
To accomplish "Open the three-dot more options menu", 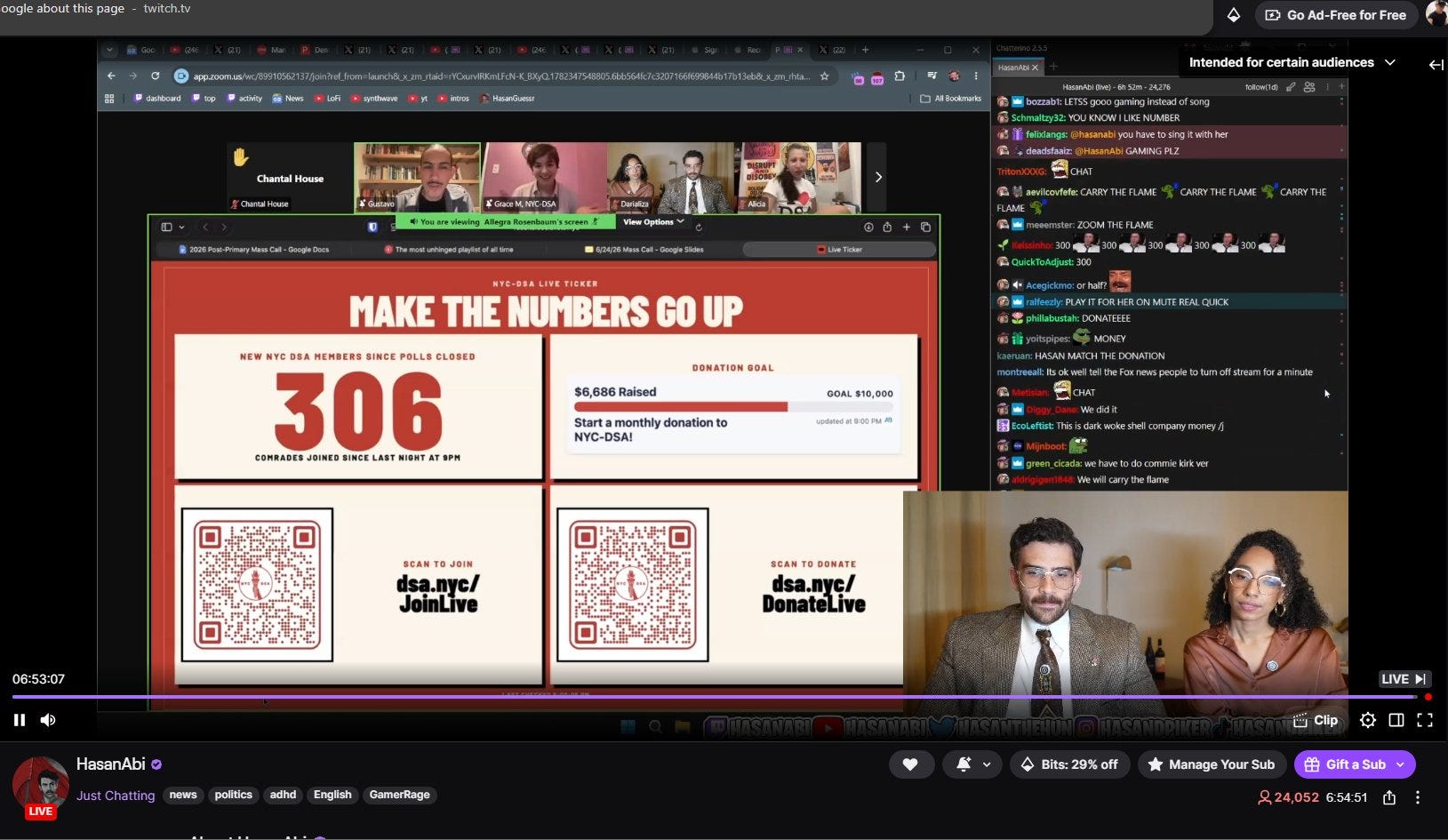I will pos(1418,797).
